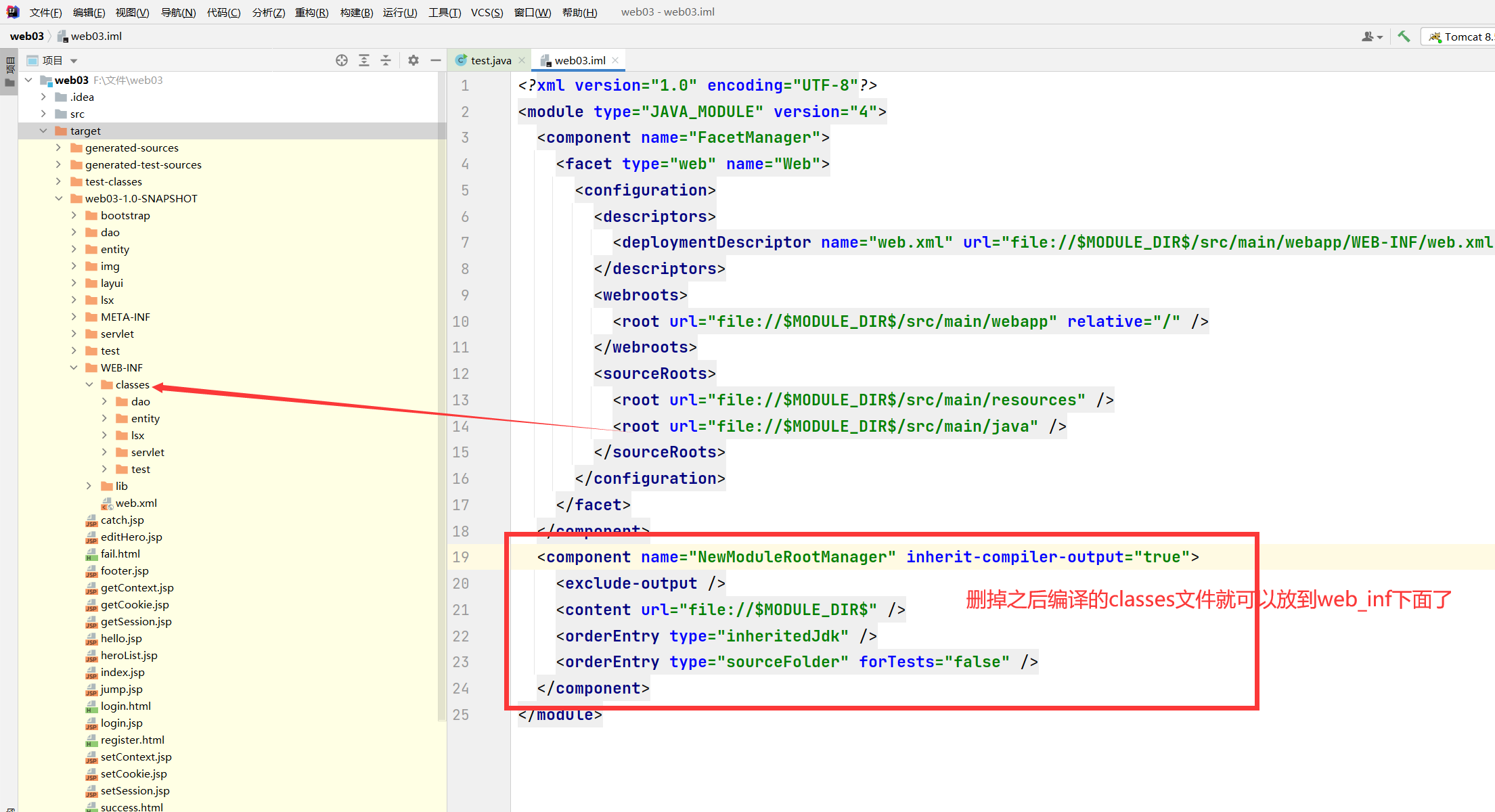Click the build project hammer icon
The image size is (1495, 812).
(1404, 37)
